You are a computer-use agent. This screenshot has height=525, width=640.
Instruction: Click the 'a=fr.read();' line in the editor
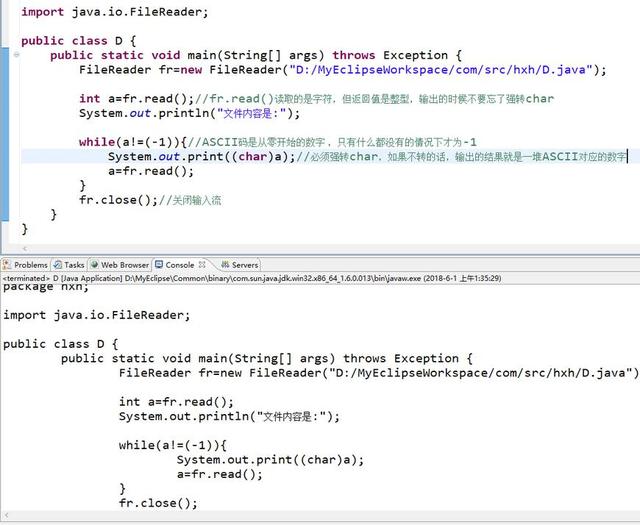[x=151, y=171]
